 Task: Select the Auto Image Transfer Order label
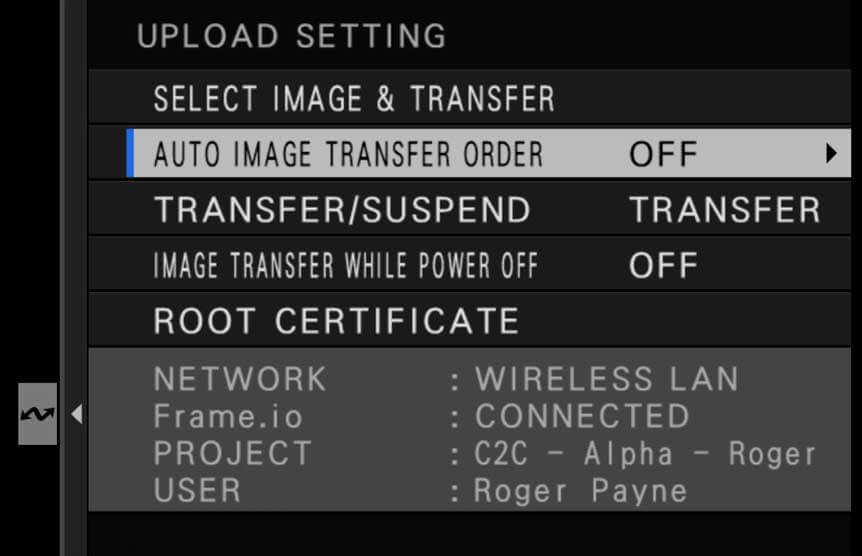pyautogui.click(x=348, y=154)
